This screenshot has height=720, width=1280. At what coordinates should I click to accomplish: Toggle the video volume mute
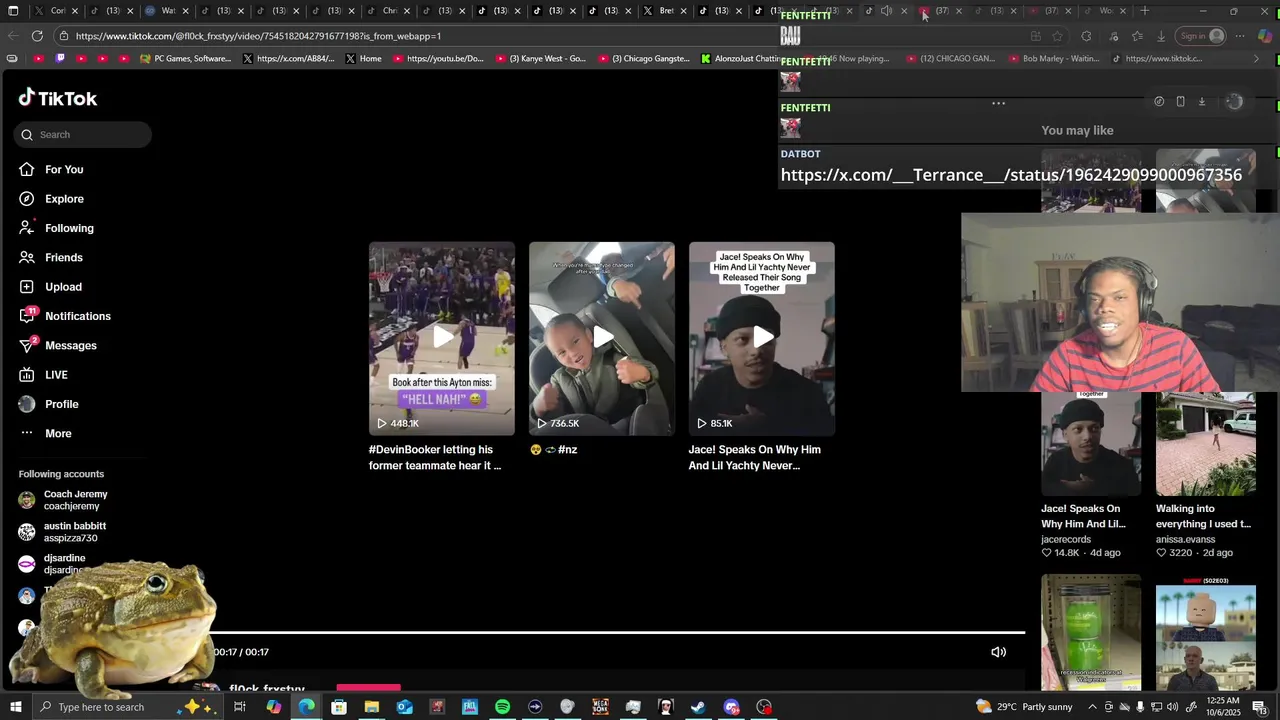click(x=998, y=652)
